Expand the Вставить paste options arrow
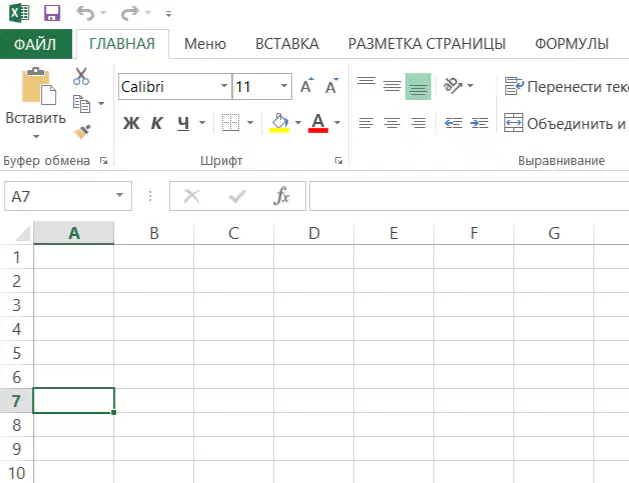The image size is (629, 483). point(36,137)
